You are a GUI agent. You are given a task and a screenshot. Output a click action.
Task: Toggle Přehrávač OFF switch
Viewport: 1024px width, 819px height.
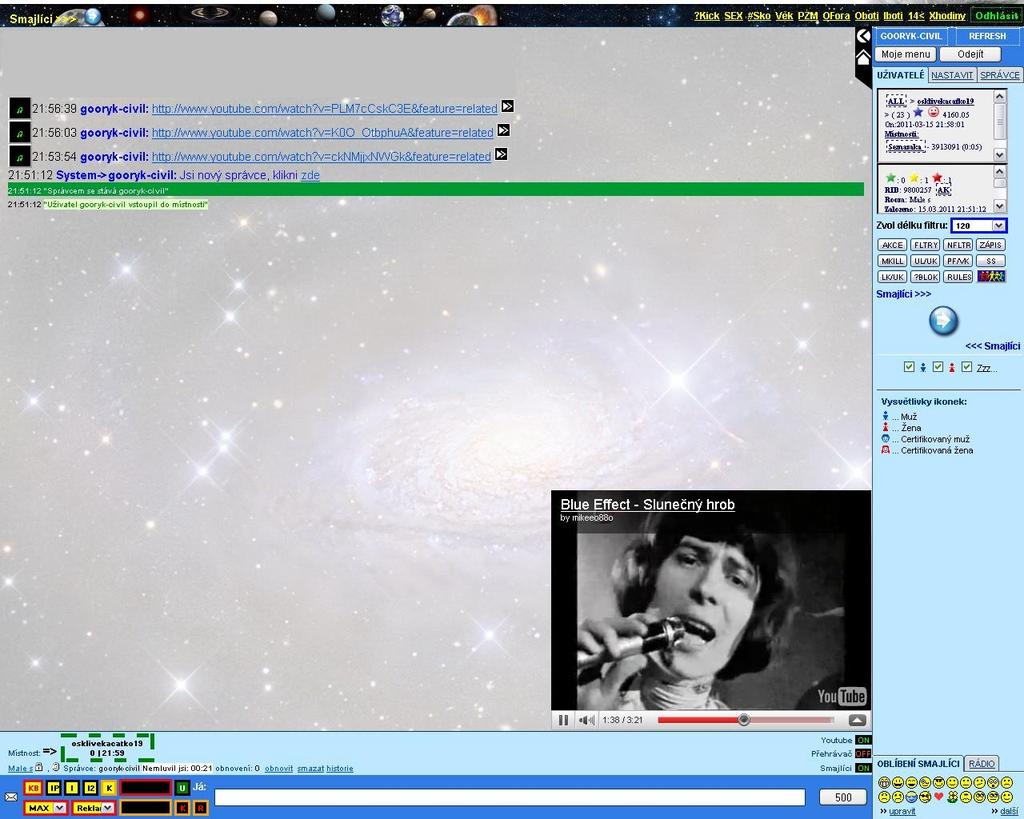[x=863, y=754]
